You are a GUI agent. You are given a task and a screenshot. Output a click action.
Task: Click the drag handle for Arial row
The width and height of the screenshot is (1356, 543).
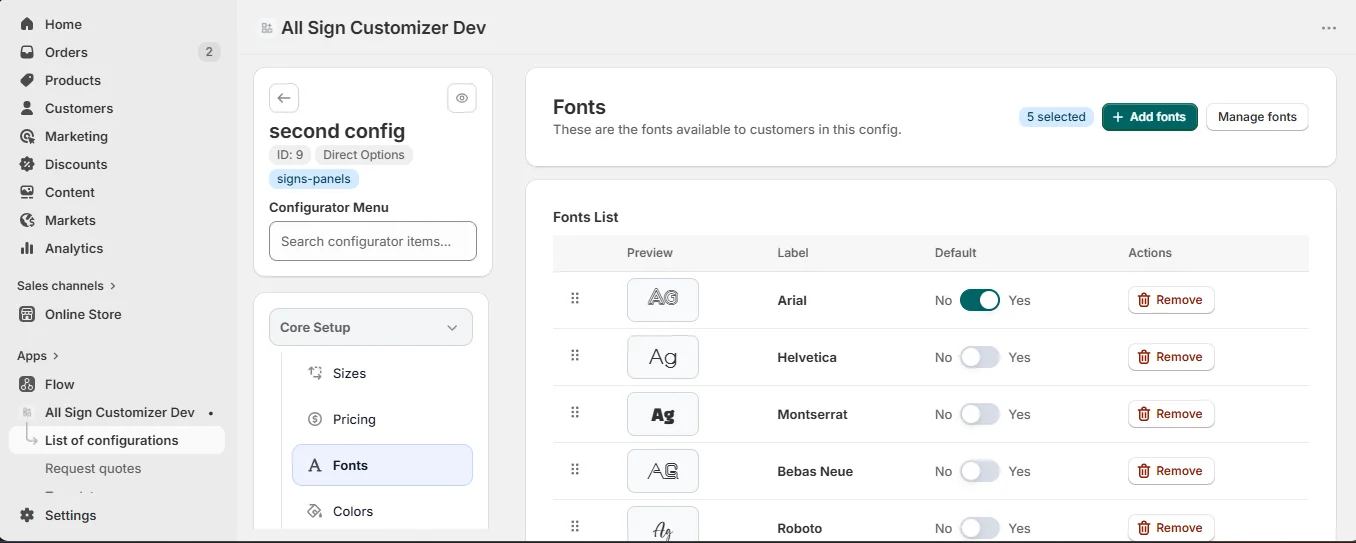coord(575,298)
